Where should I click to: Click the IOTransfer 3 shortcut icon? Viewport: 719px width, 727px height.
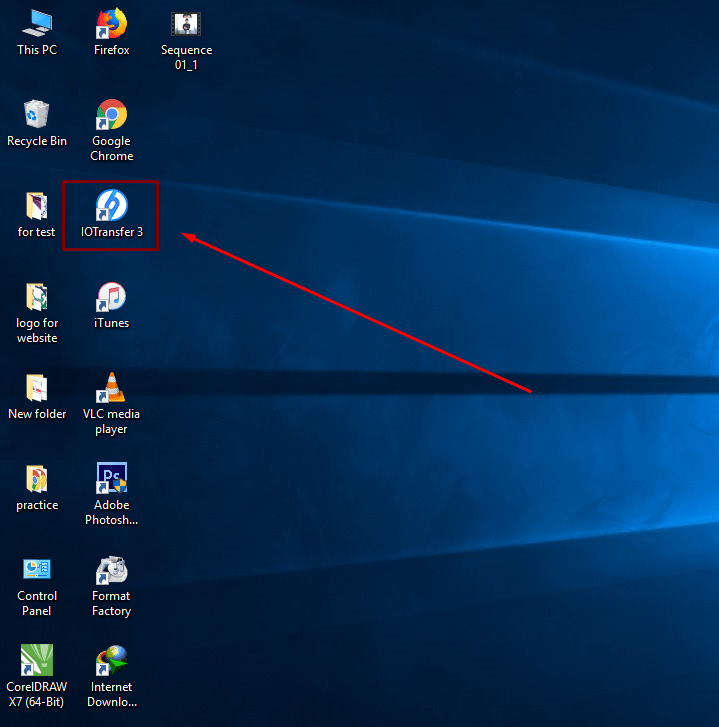click(x=111, y=205)
